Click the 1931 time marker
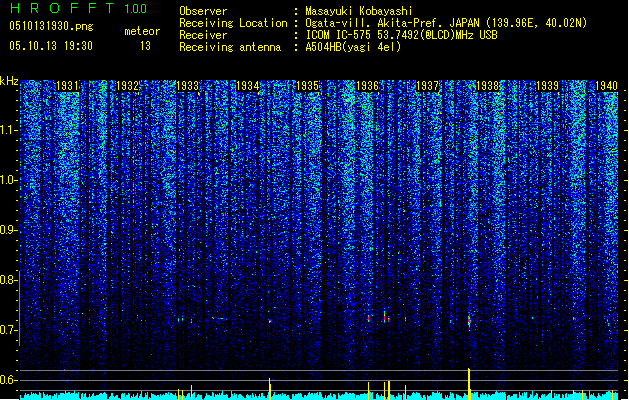629x400 pixels. (67, 86)
